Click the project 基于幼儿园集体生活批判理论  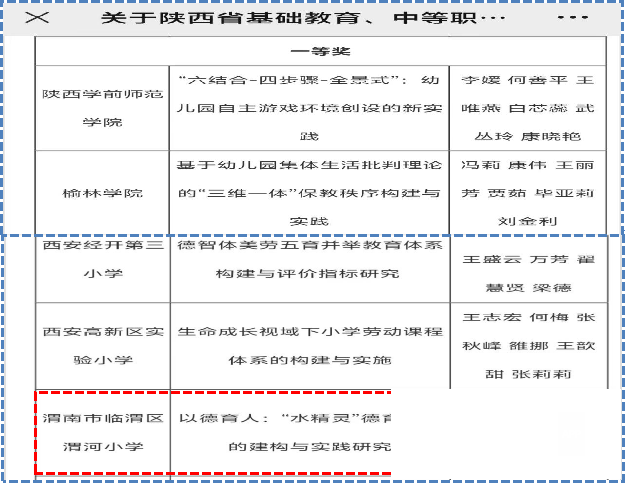[309, 193]
